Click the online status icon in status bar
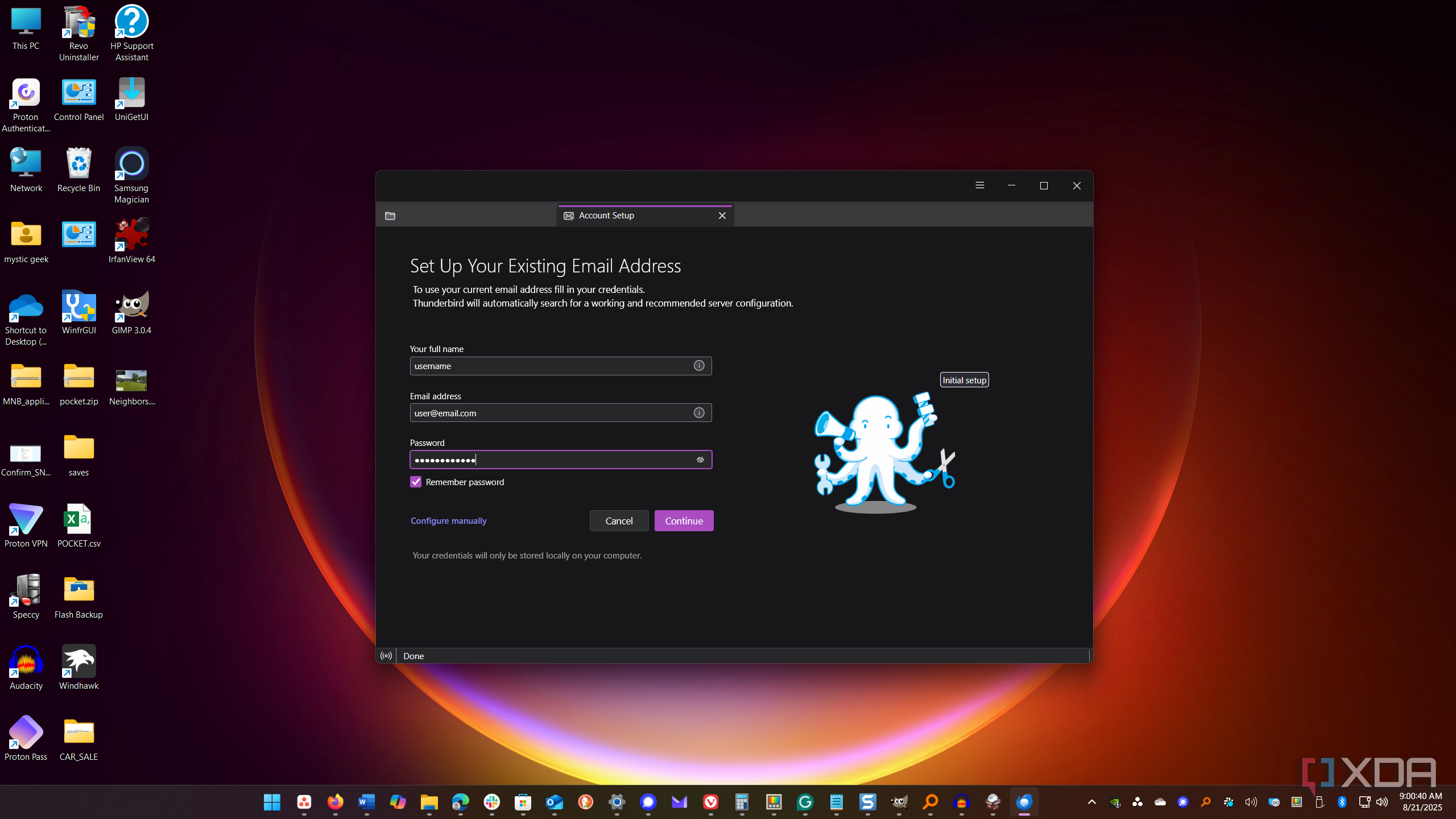Screen dimensions: 1456x819 386,656
